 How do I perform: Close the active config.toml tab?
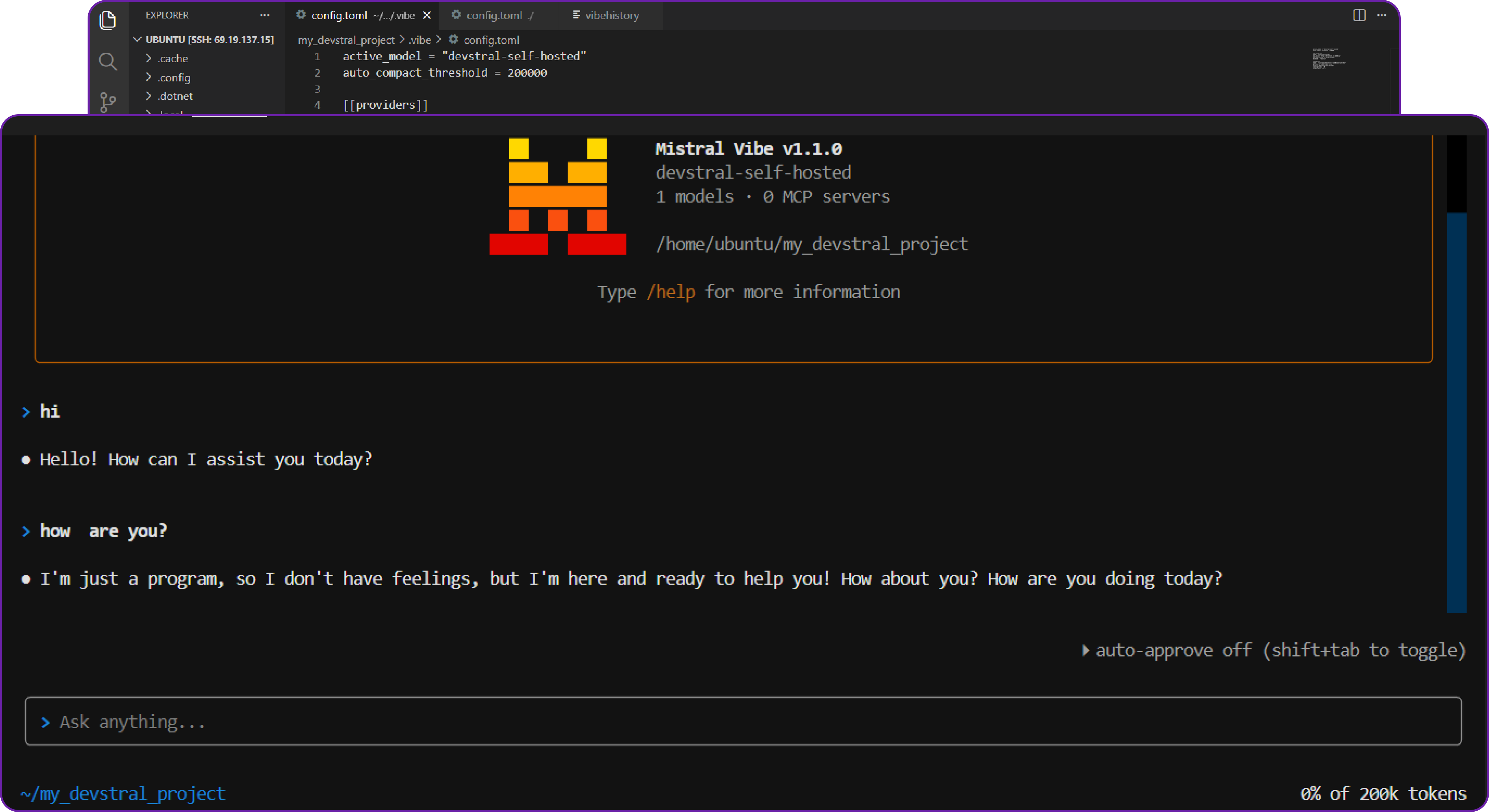point(427,15)
